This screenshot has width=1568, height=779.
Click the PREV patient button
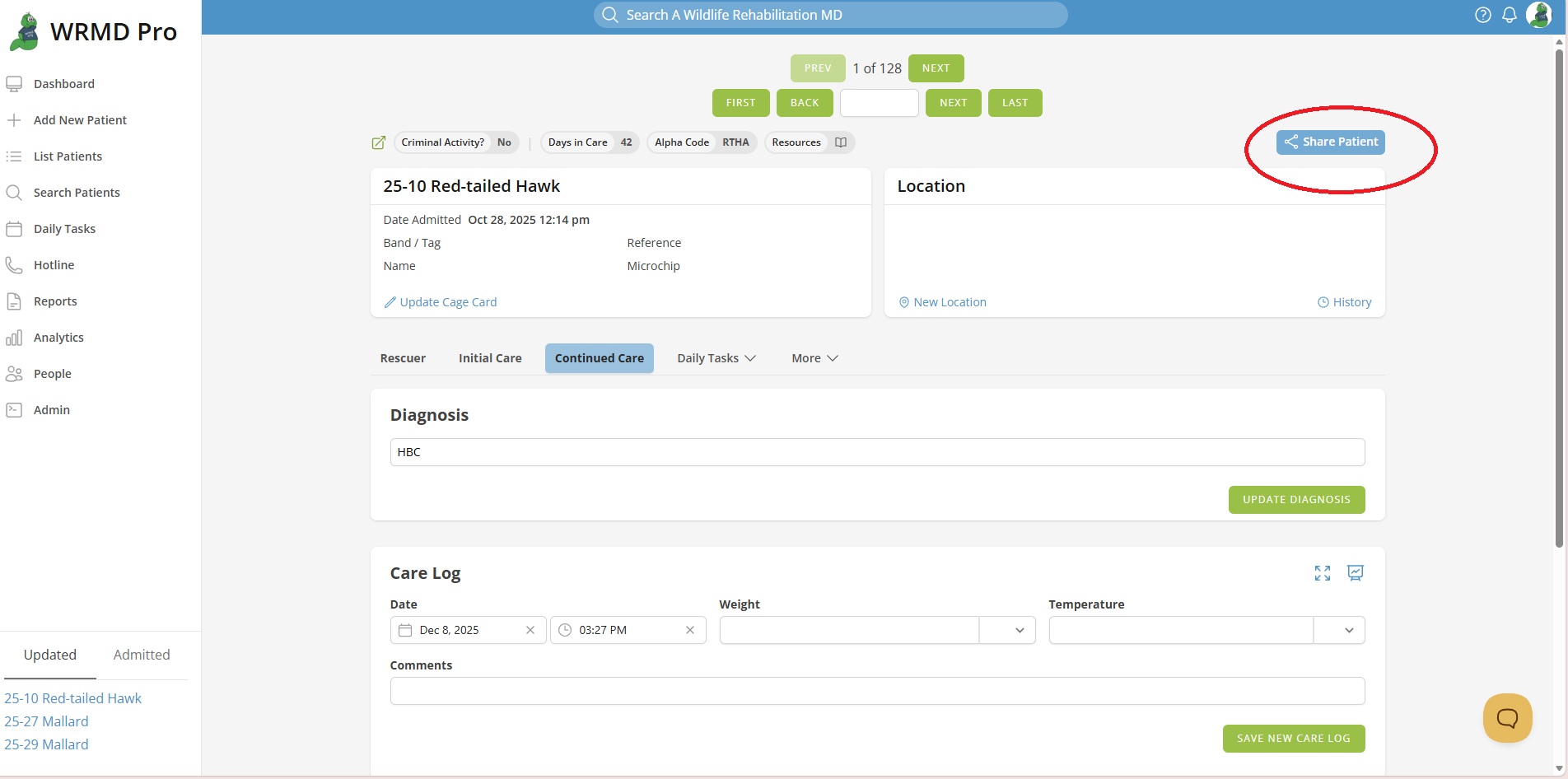tap(818, 68)
